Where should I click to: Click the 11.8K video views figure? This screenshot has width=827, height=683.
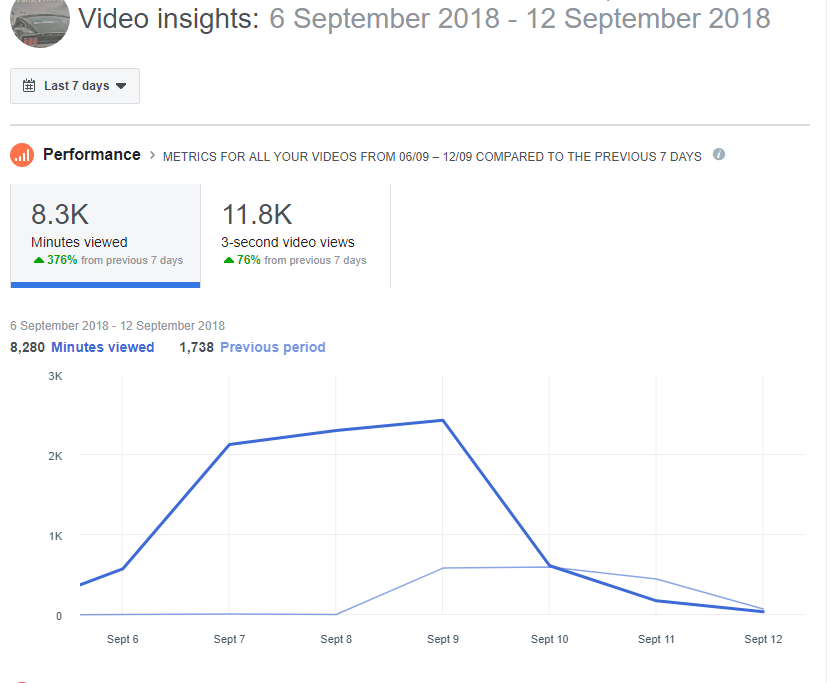257,214
